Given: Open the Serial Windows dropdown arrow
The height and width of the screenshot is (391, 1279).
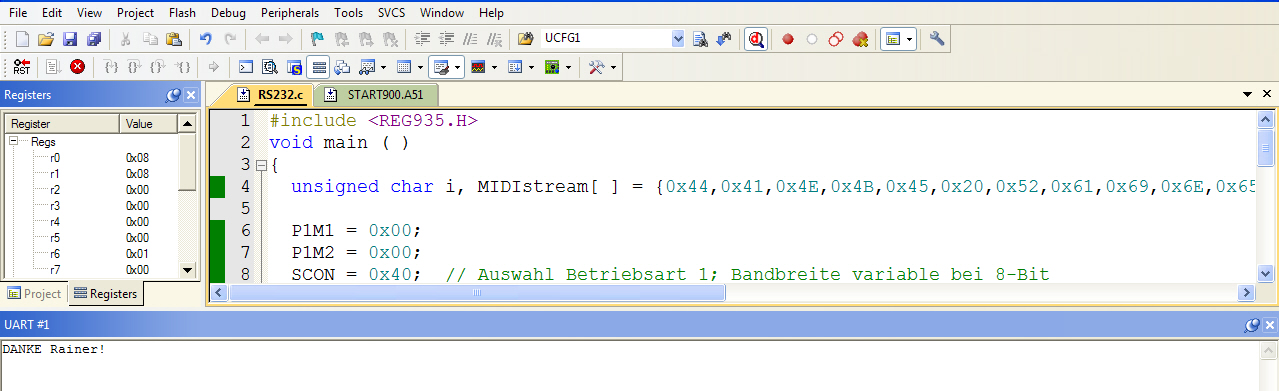Looking at the screenshot, I should click(x=458, y=67).
